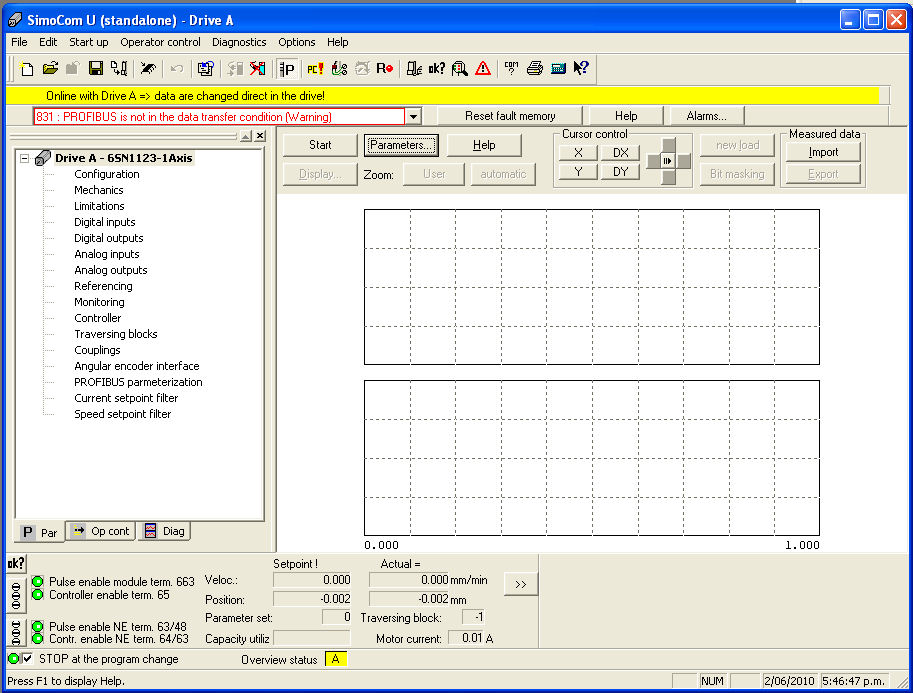This screenshot has width=913, height=693.
Task: Click the yellow PC! toolbar icon
Action: pyautogui.click(x=315, y=69)
